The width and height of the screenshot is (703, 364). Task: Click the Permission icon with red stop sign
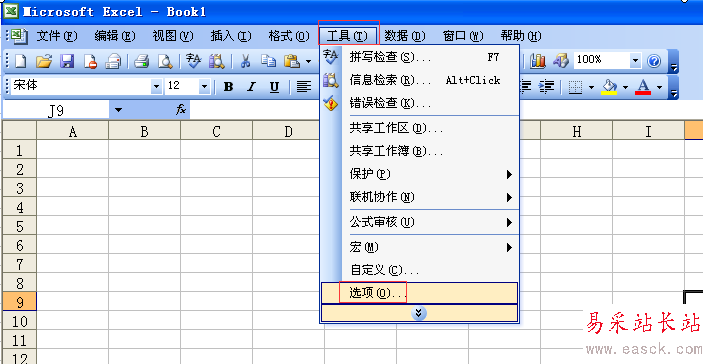pos(90,61)
